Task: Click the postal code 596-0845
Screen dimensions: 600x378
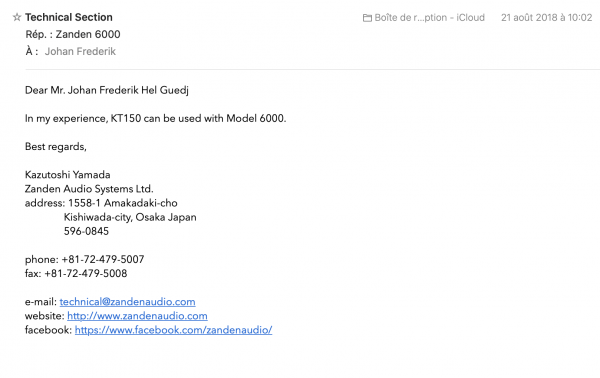Action: [x=86, y=231]
